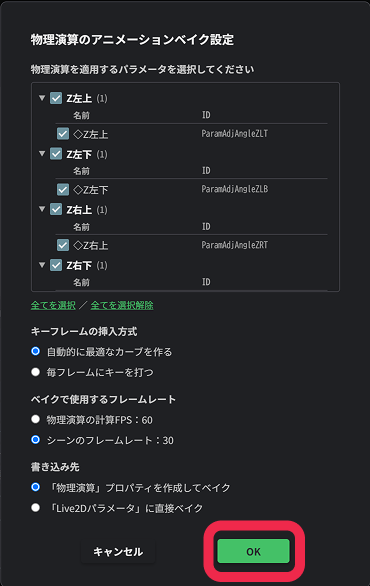
Task: Click the 全てを選択 link
Action: (53, 305)
